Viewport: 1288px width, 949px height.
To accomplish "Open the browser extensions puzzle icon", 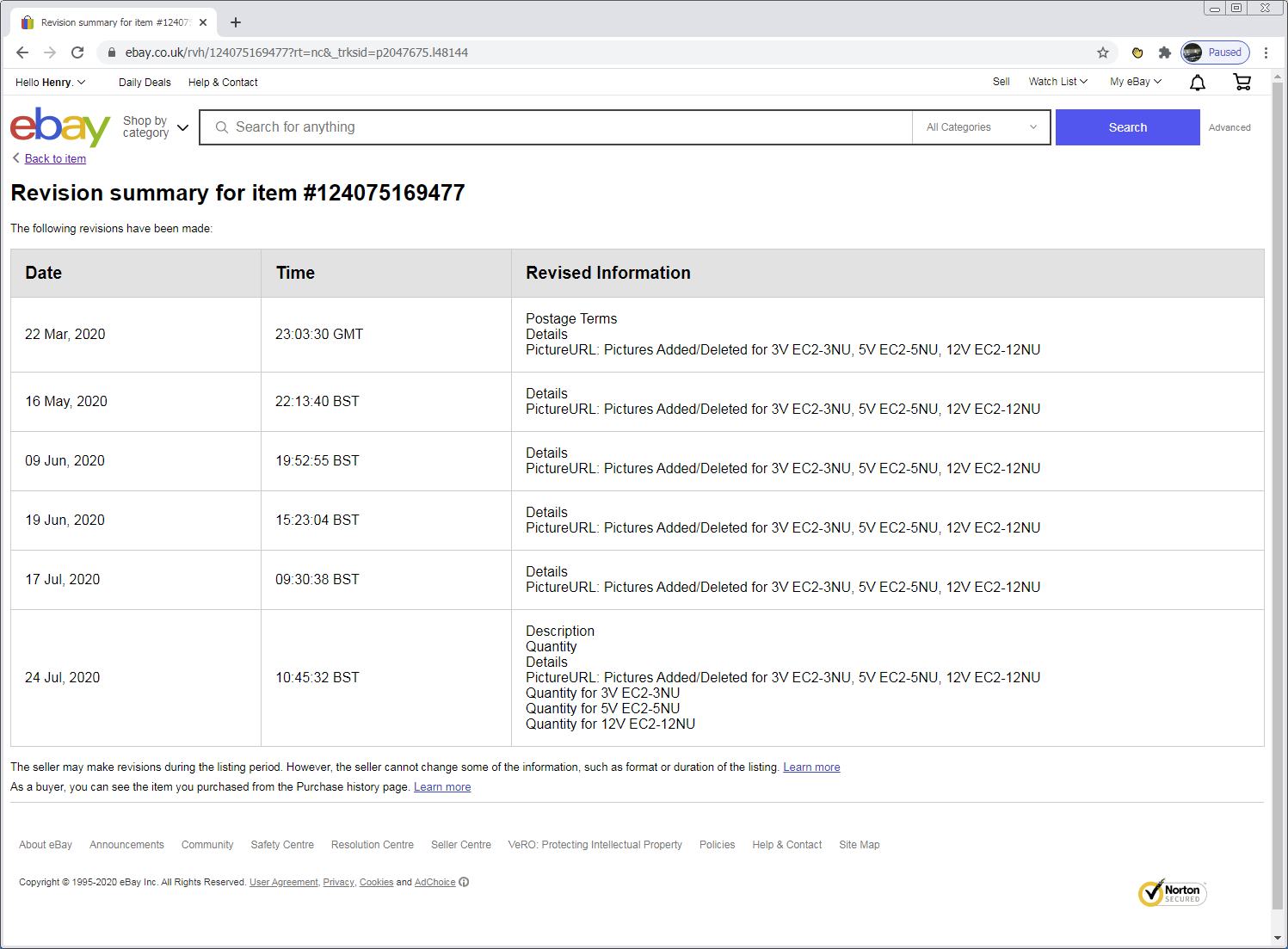I will click(x=1164, y=52).
